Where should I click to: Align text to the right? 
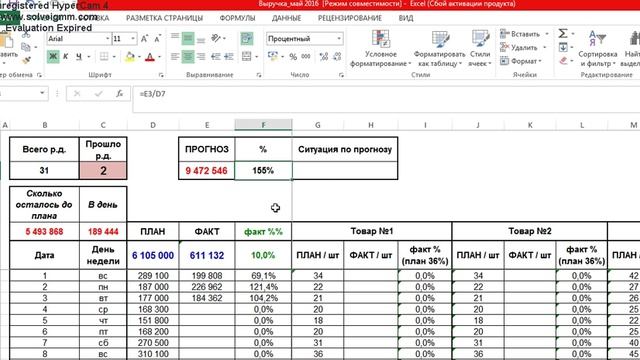pyautogui.click(x=201, y=57)
